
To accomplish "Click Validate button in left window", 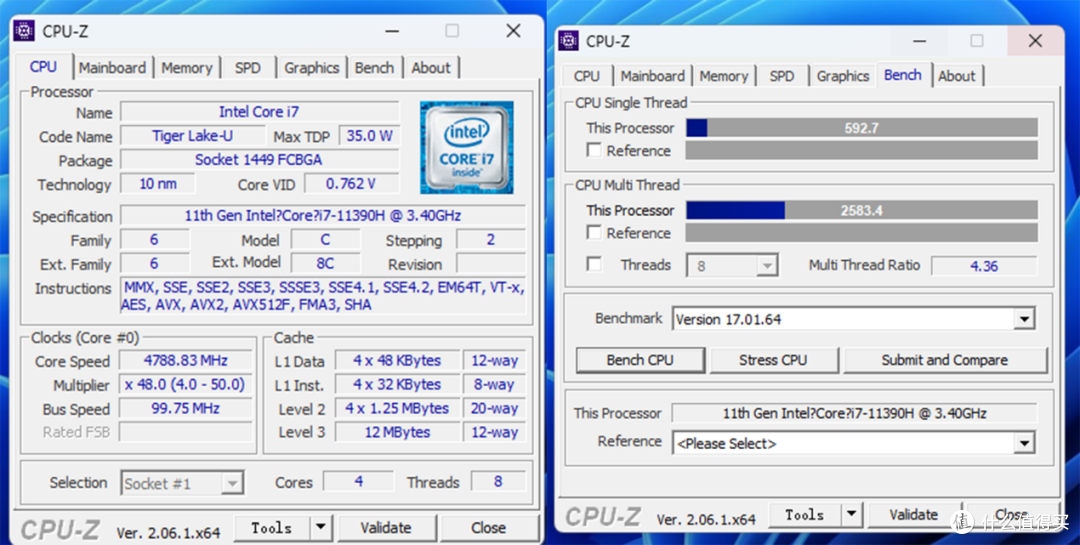I will [x=386, y=528].
